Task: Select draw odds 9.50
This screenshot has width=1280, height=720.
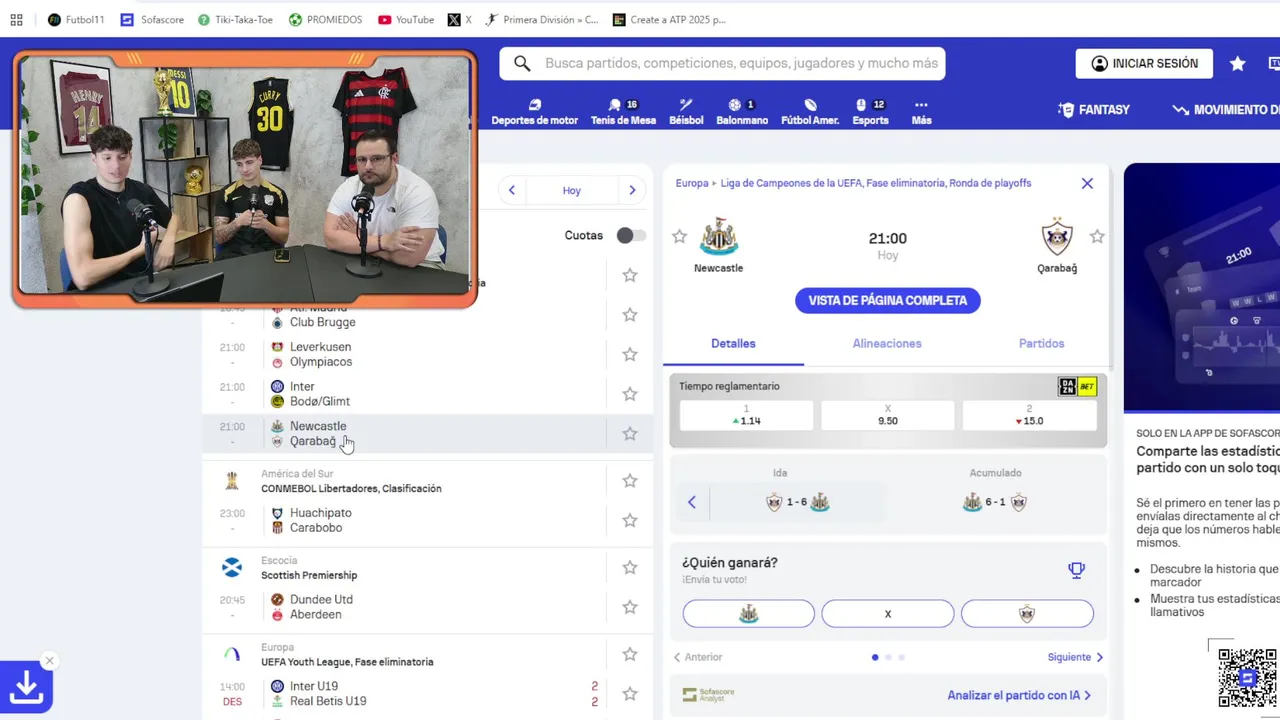Action: coord(888,415)
